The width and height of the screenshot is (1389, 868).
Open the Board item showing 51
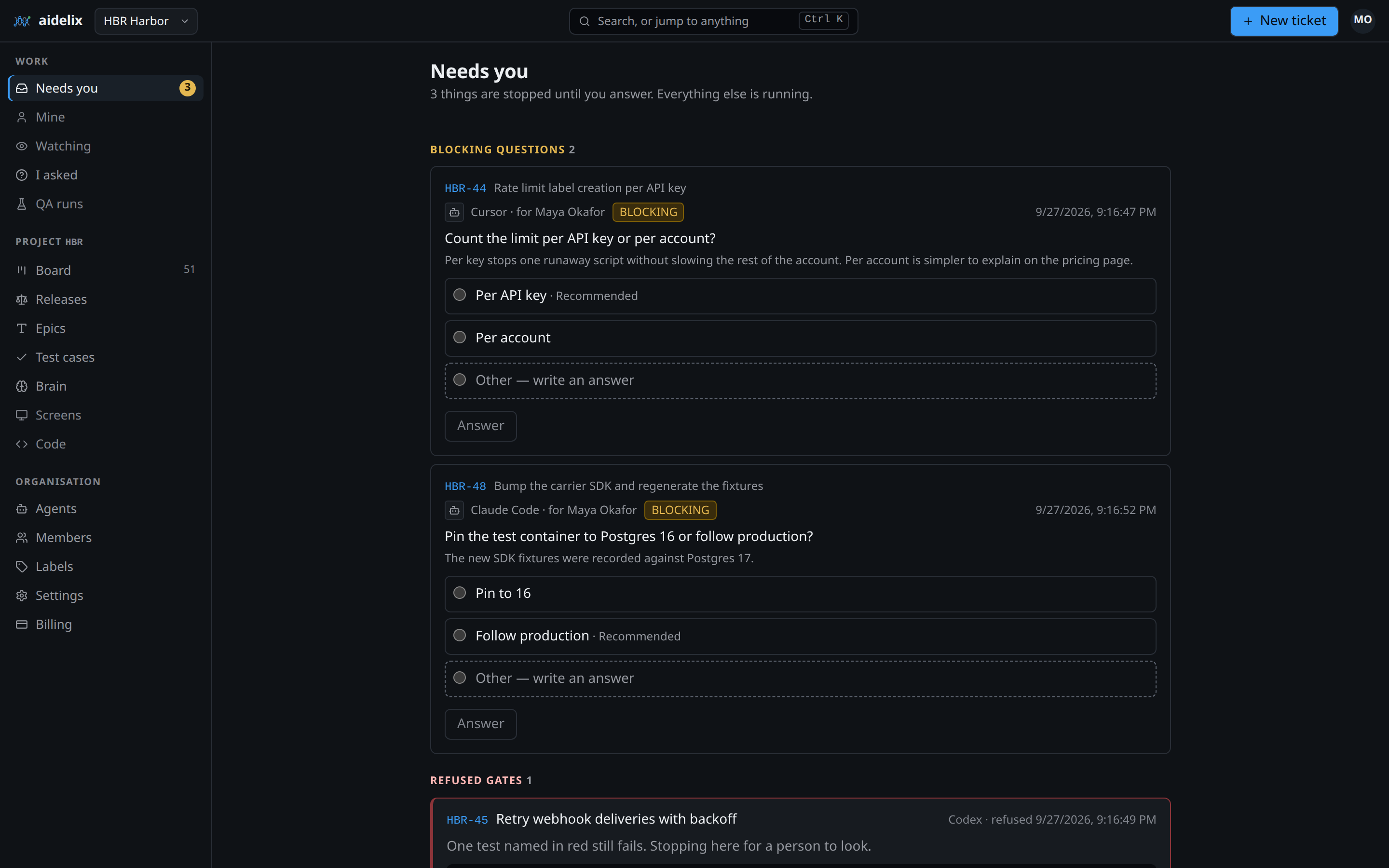[x=106, y=271]
